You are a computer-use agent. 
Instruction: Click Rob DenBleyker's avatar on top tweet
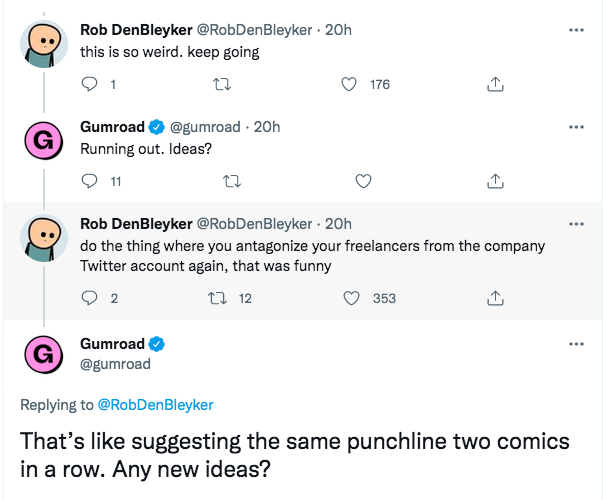click(x=42, y=43)
